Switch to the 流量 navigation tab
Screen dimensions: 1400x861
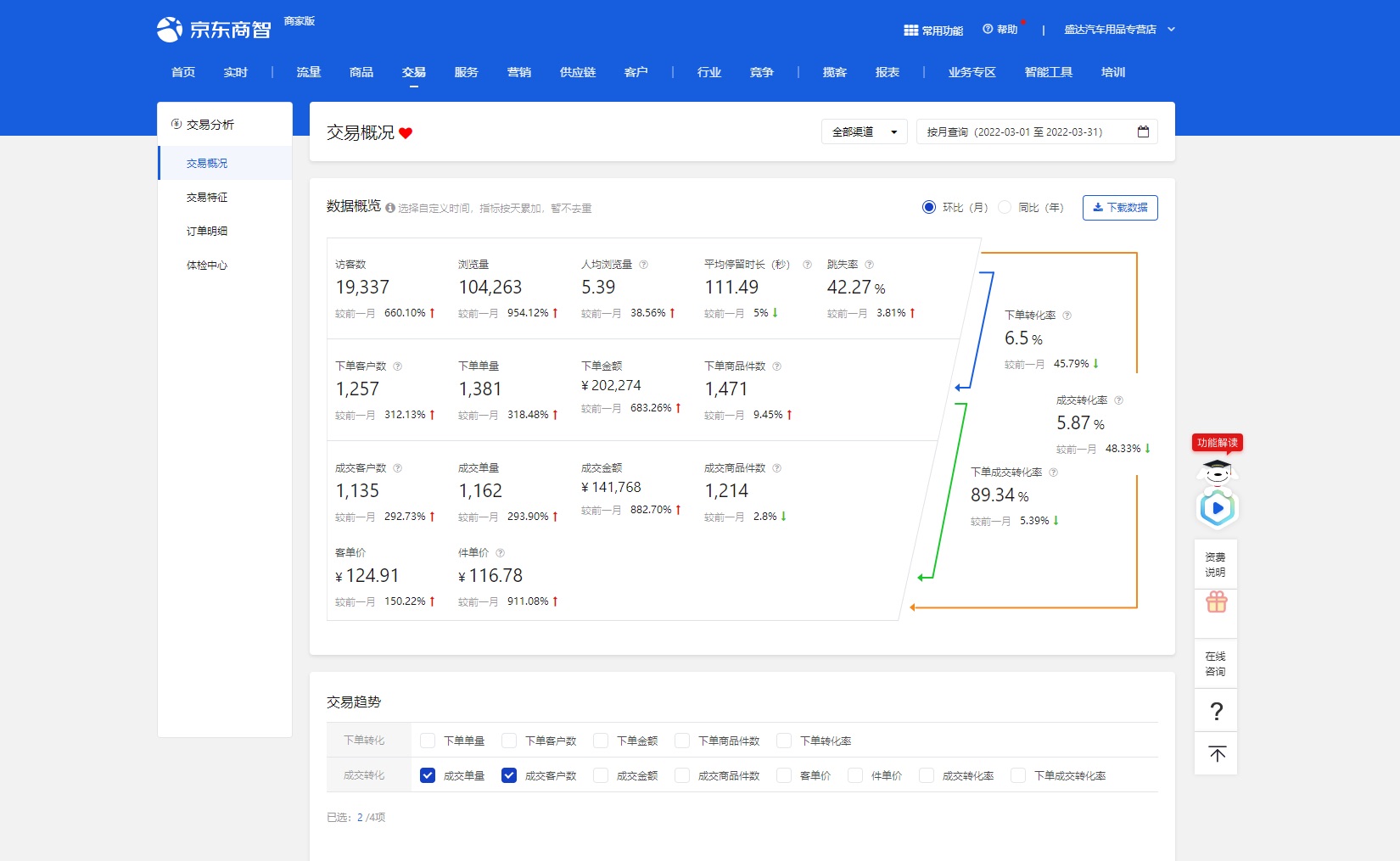[309, 72]
